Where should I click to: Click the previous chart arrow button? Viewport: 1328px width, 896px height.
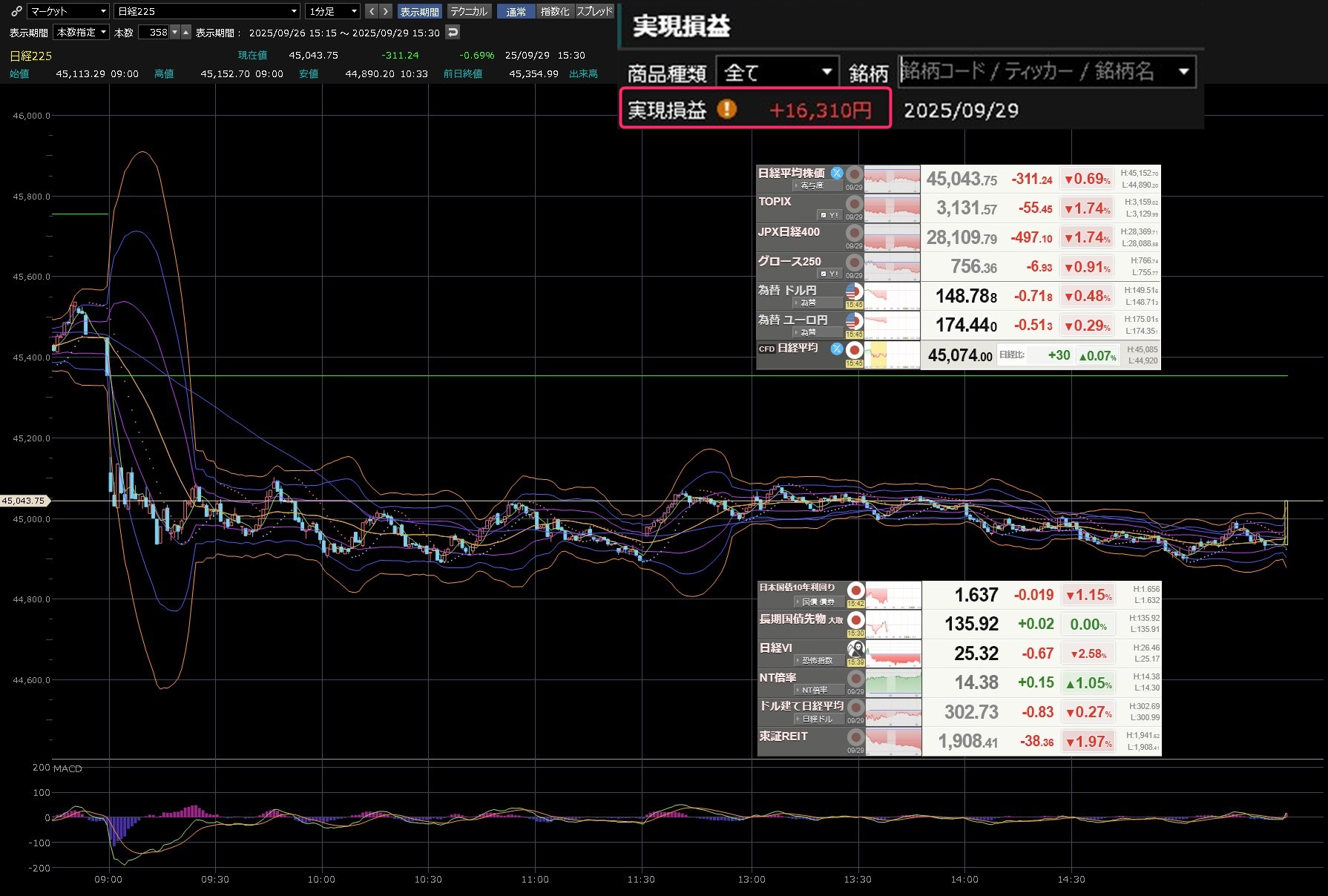[372, 11]
